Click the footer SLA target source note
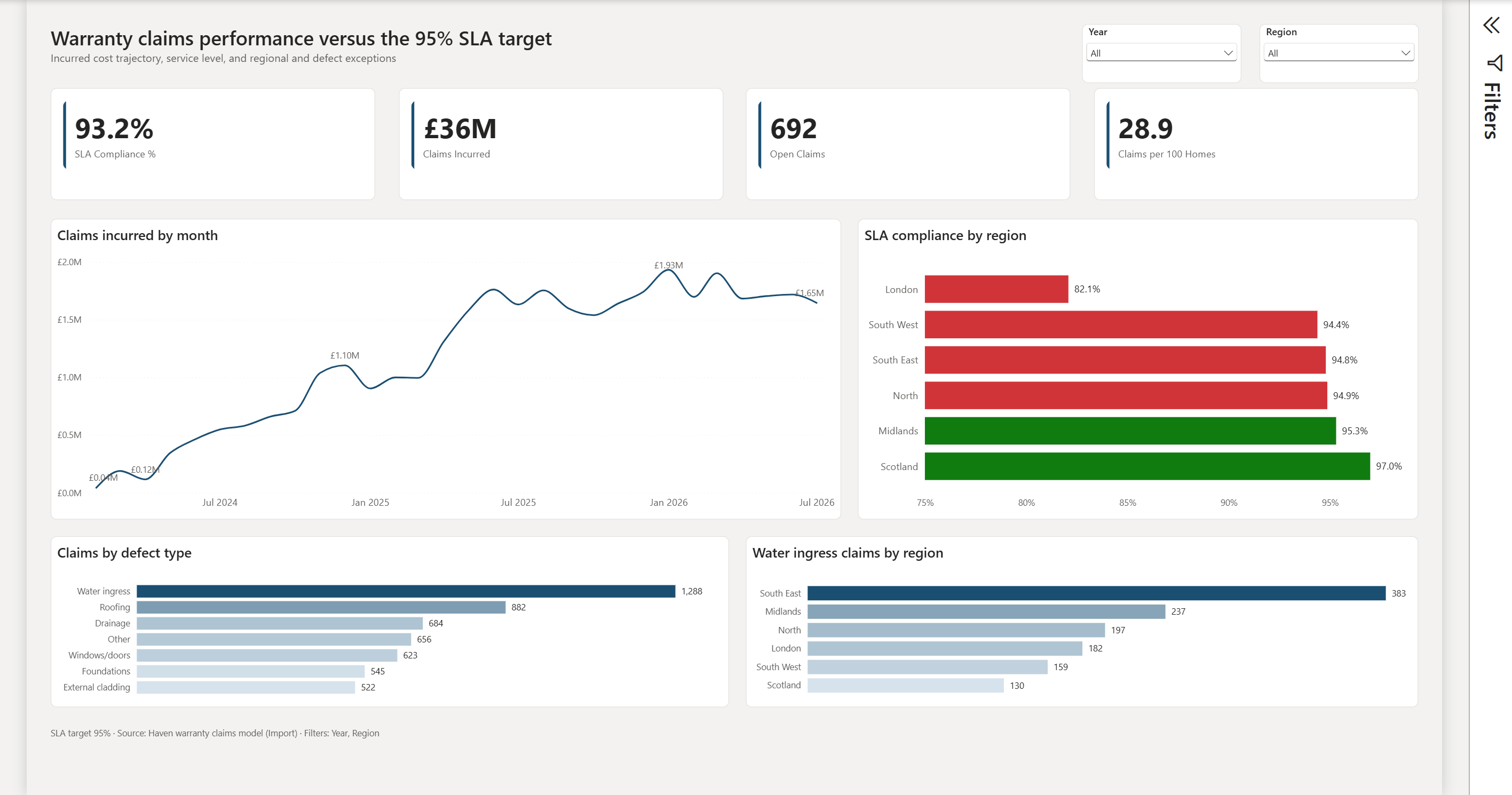Image resolution: width=1512 pixels, height=795 pixels. 215,733
